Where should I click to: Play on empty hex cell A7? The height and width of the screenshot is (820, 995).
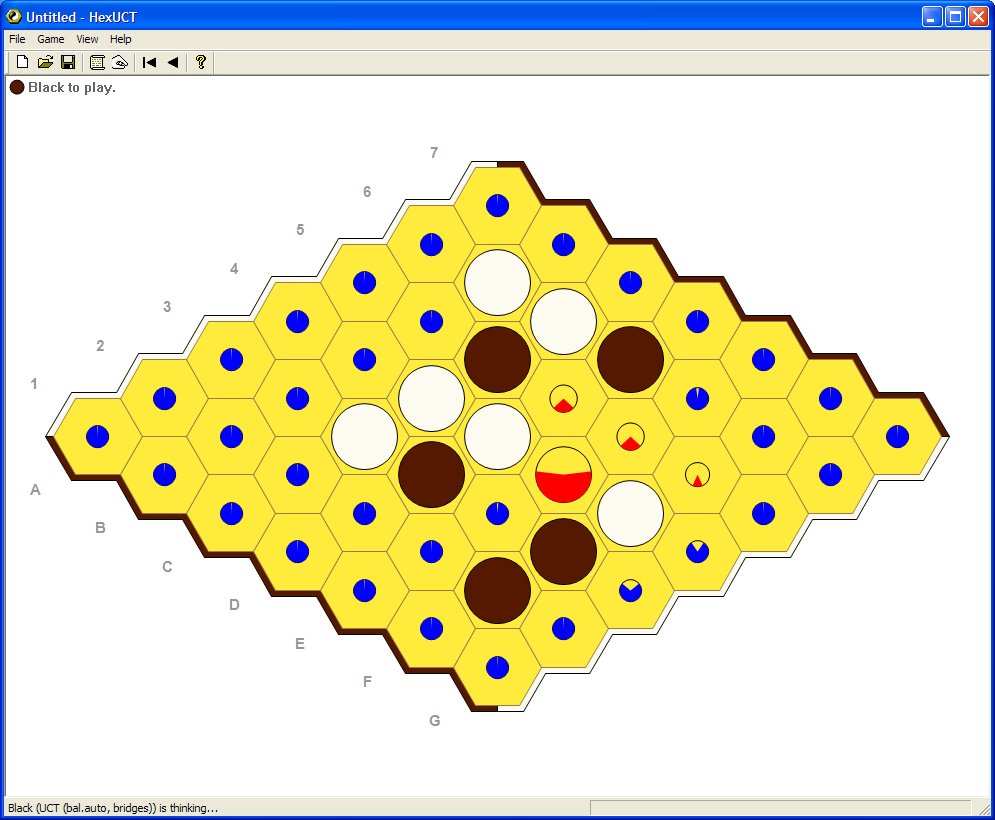497,205
